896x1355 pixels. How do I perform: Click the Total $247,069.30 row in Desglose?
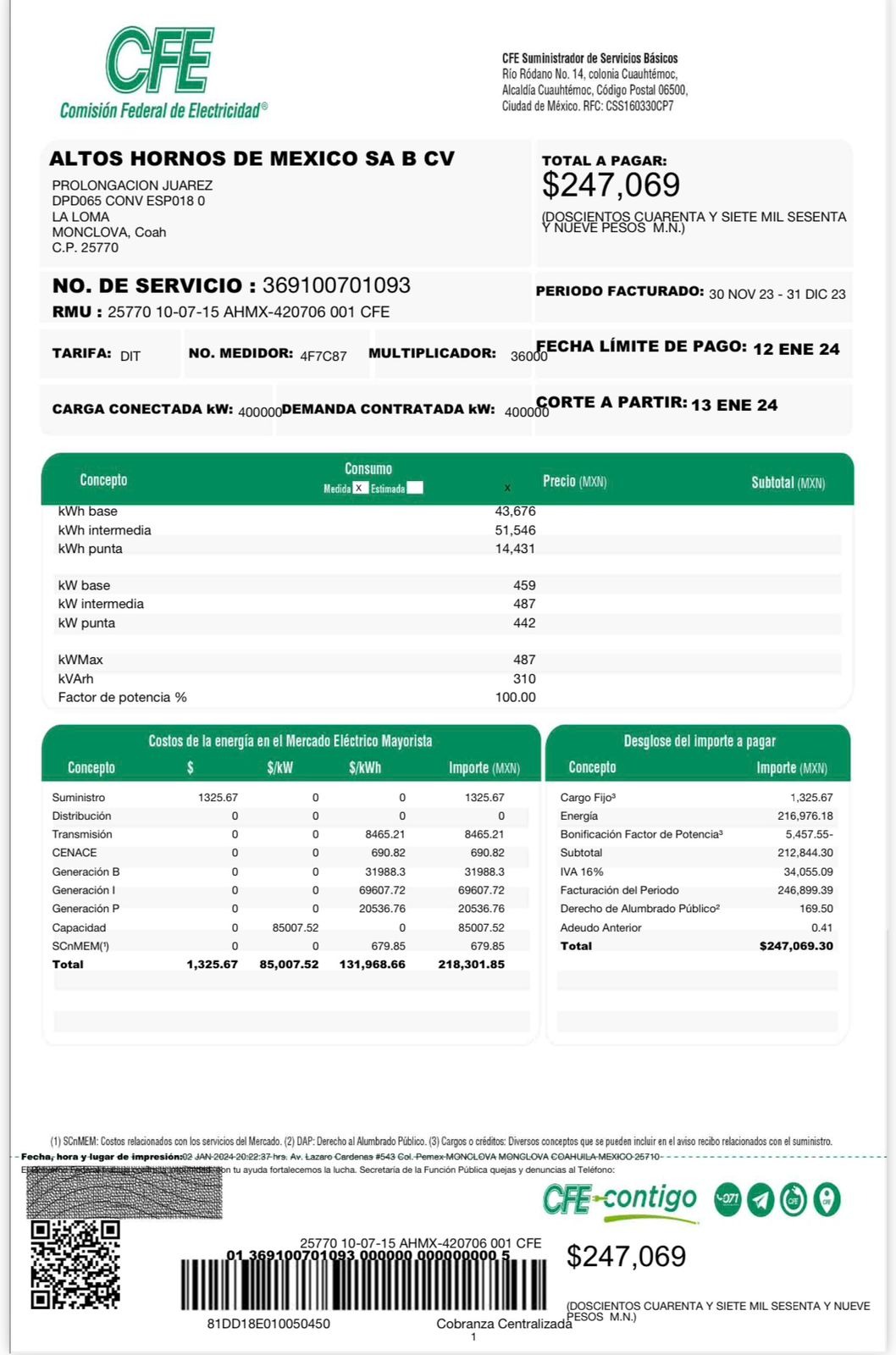click(696, 946)
